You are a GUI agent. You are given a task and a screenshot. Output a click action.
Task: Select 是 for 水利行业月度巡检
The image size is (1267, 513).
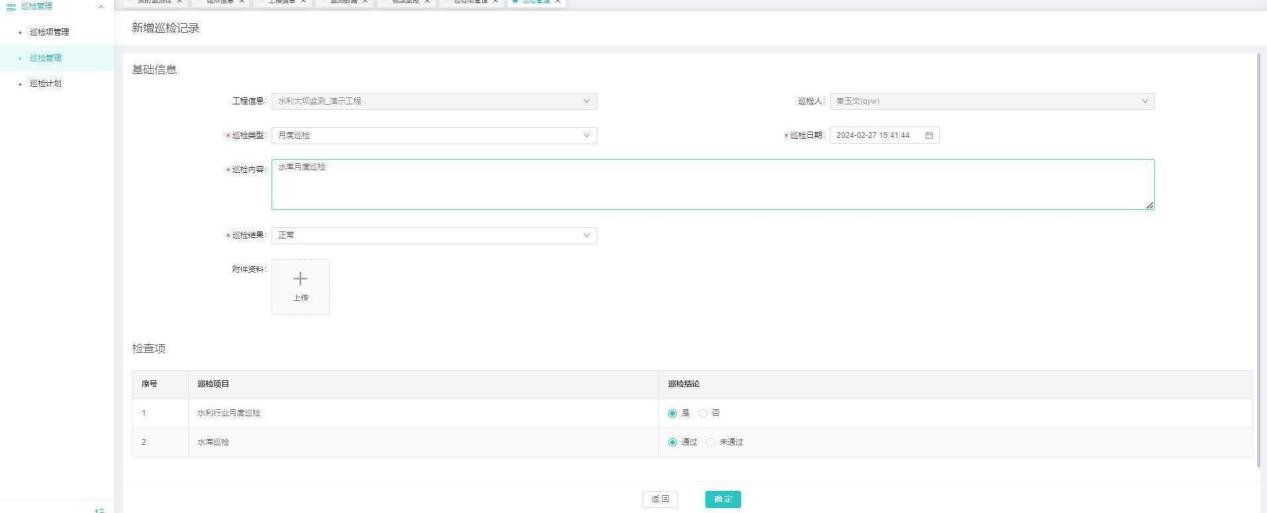point(673,413)
